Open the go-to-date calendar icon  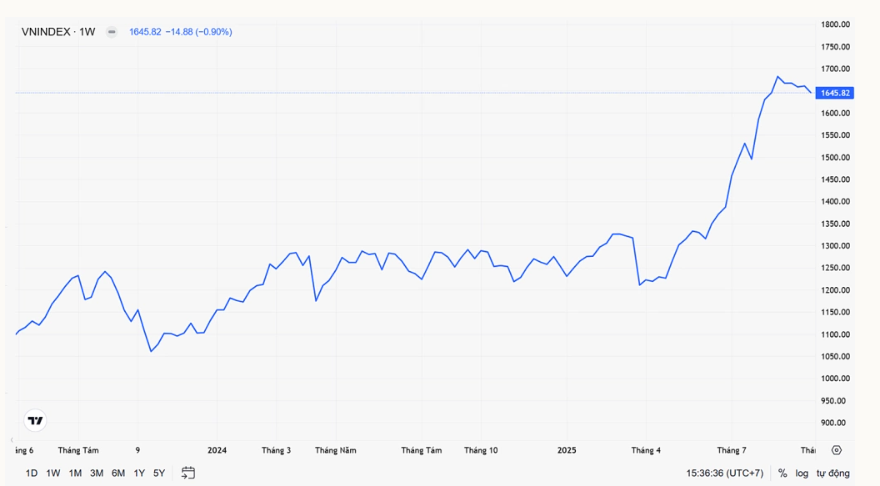(188, 473)
